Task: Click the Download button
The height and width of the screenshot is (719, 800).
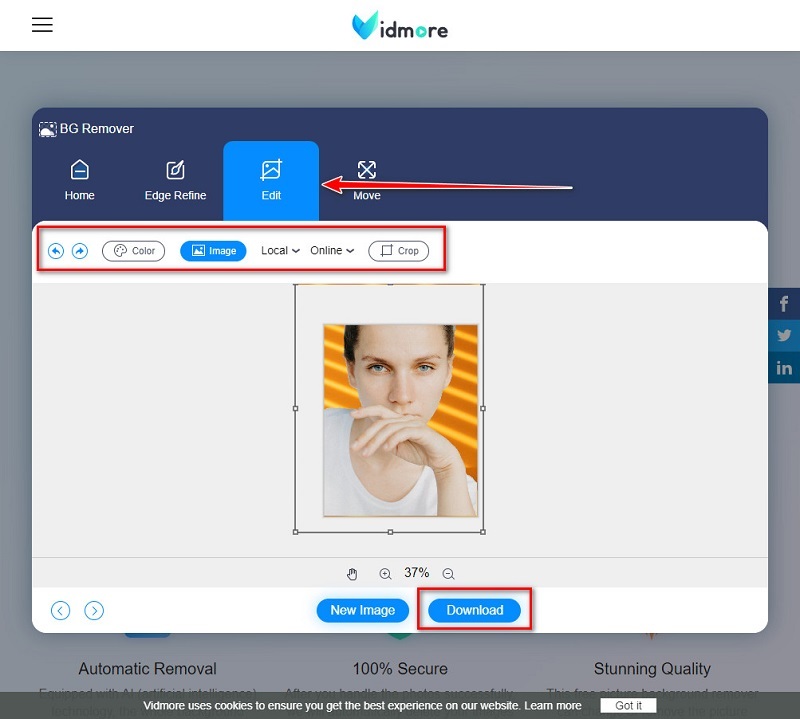Action: pyautogui.click(x=474, y=610)
